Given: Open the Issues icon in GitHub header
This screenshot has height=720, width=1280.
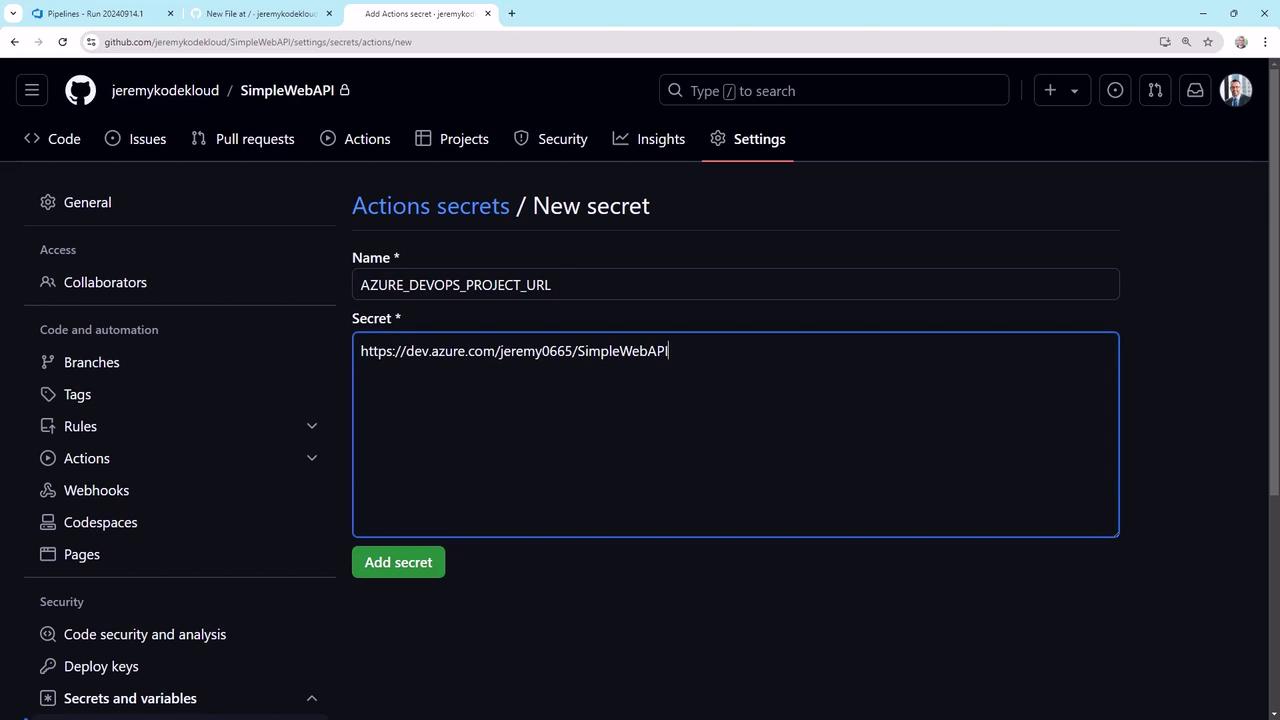Looking at the screenshot, I should click(x=1115, y=90).
